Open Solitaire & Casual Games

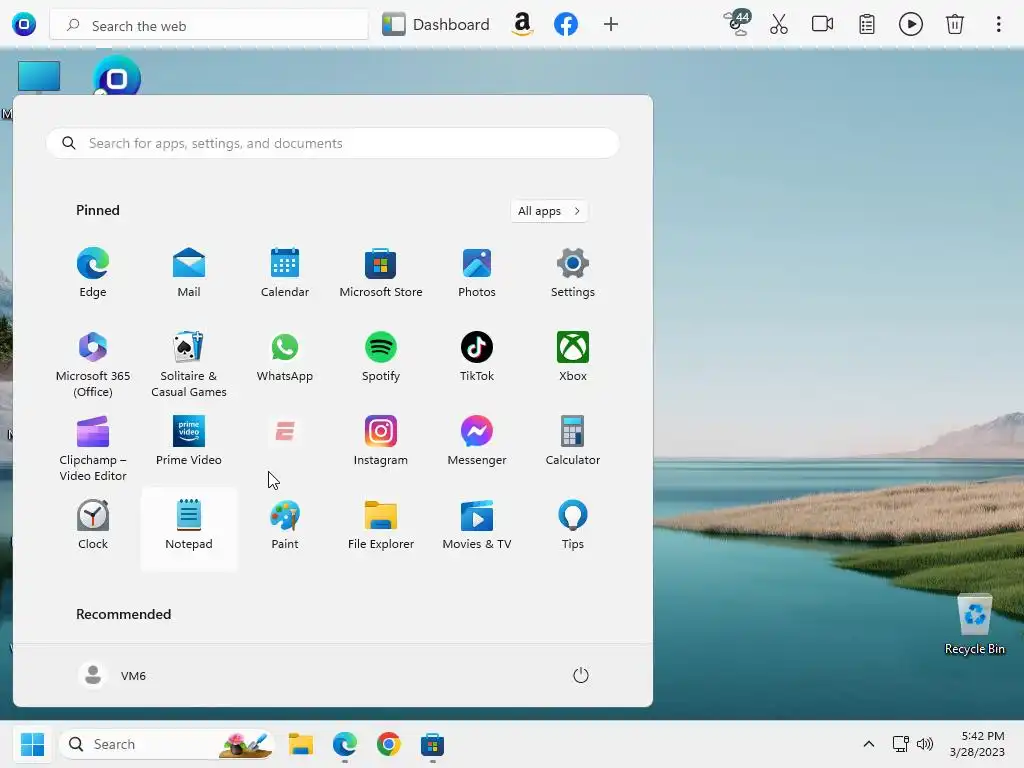[189, 364]
